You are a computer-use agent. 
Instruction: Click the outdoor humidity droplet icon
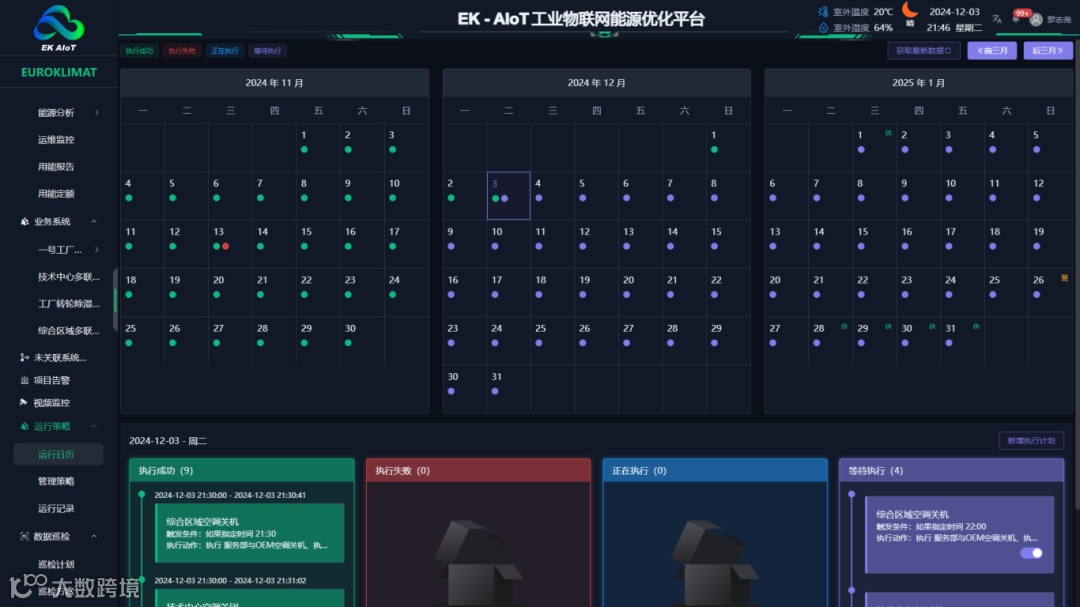click(822, 28)
